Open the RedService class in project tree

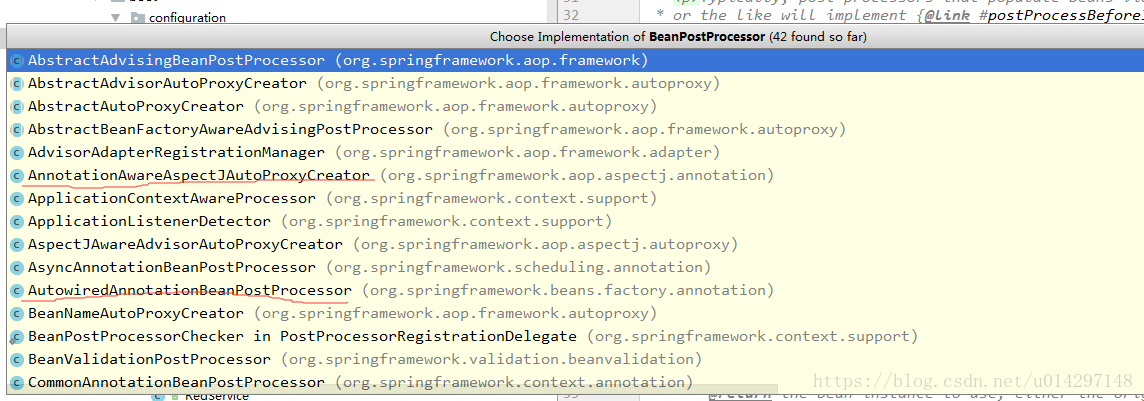click(x=217, y=396)
